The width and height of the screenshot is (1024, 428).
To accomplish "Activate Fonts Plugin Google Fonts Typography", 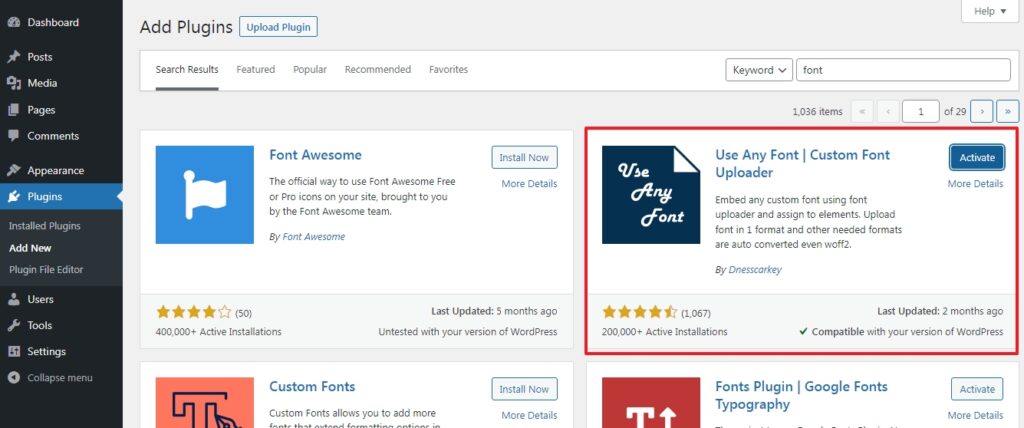I will tap(977, 389).
